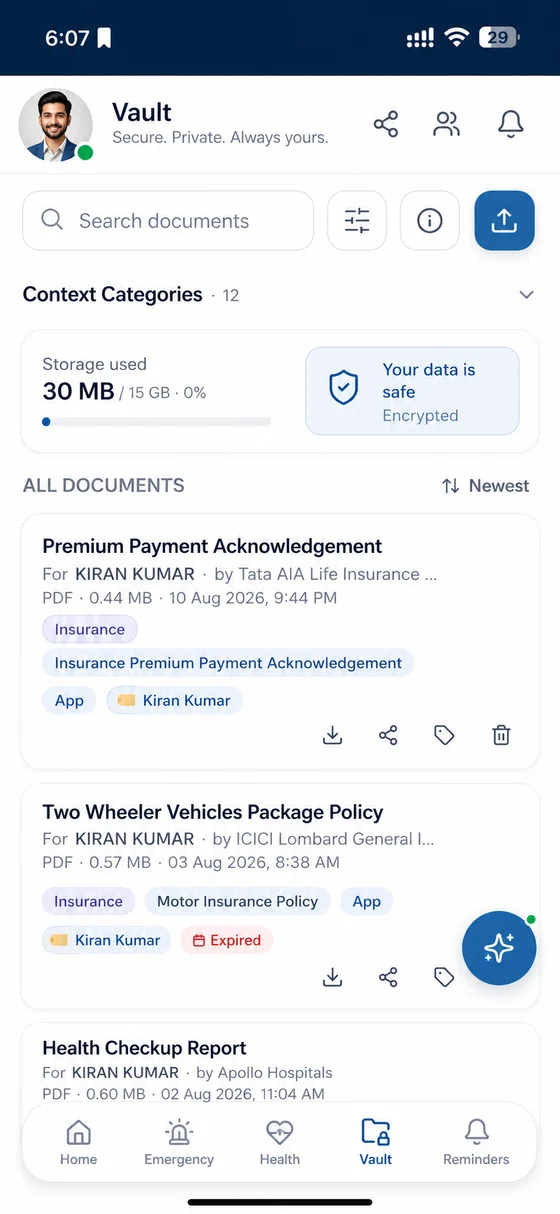Open notifications bell in header
Viewport: 560px width, 1214px height.
(511, 124)
